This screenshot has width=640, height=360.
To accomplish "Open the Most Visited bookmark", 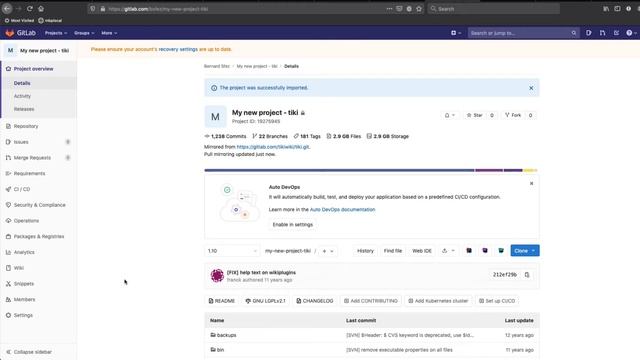I will [19, 20].
